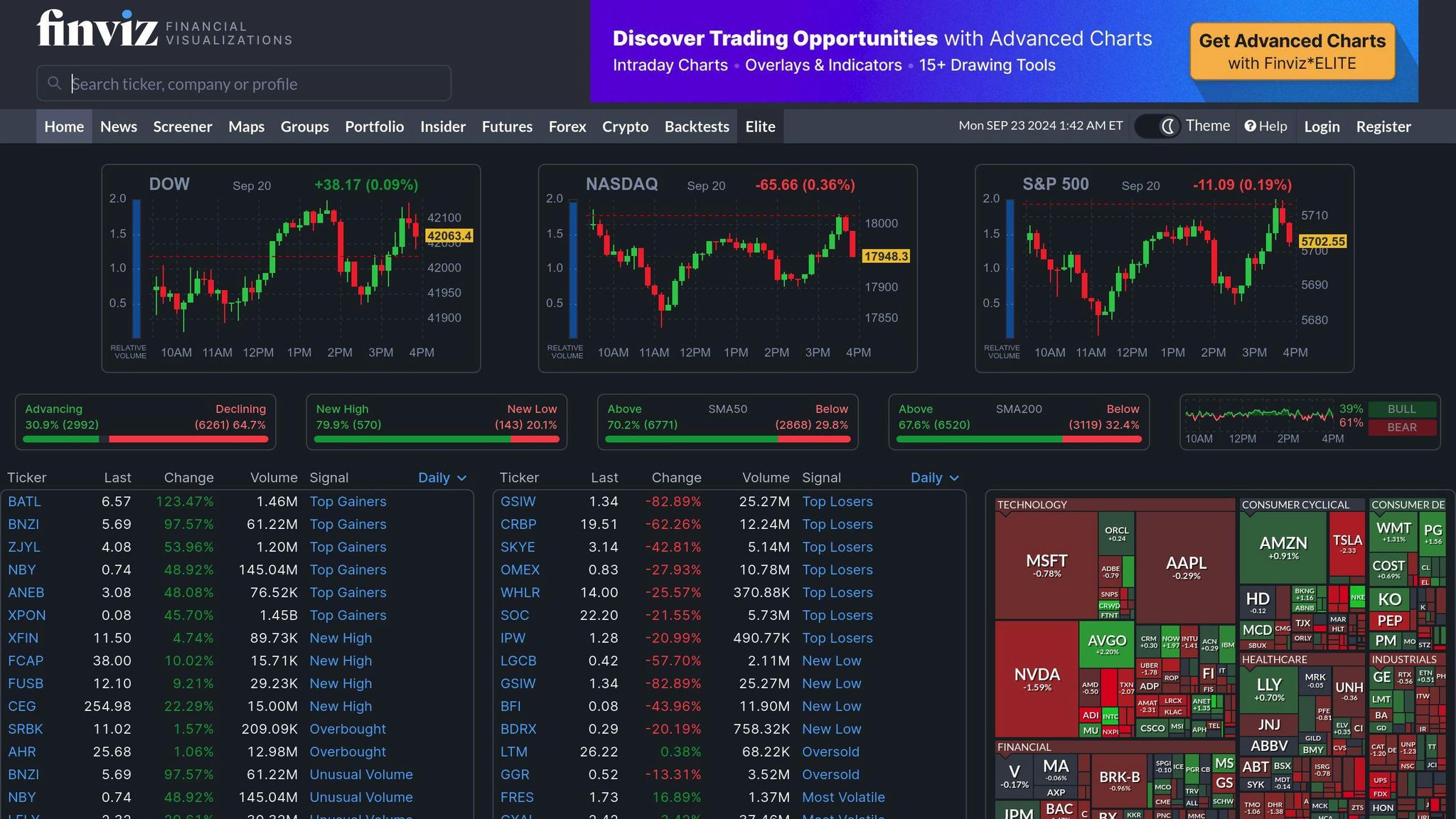Viewport: 1456px width, 819px height.
Task: Click the SMA200 above/below bar
Action: 1019,439
